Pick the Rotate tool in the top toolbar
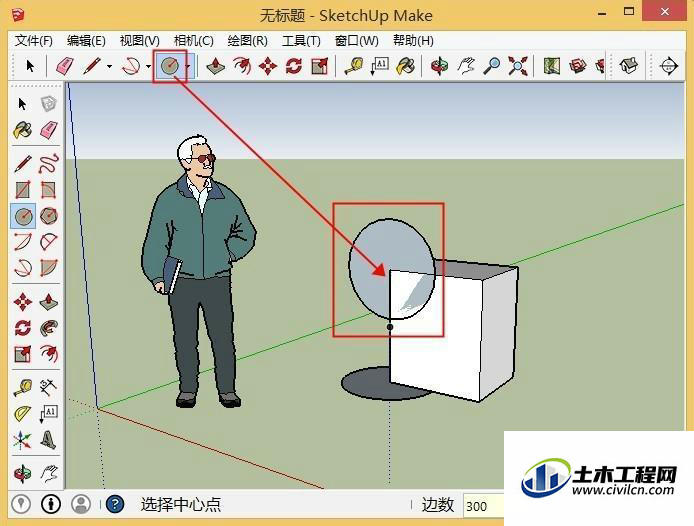 pos(294,66)
